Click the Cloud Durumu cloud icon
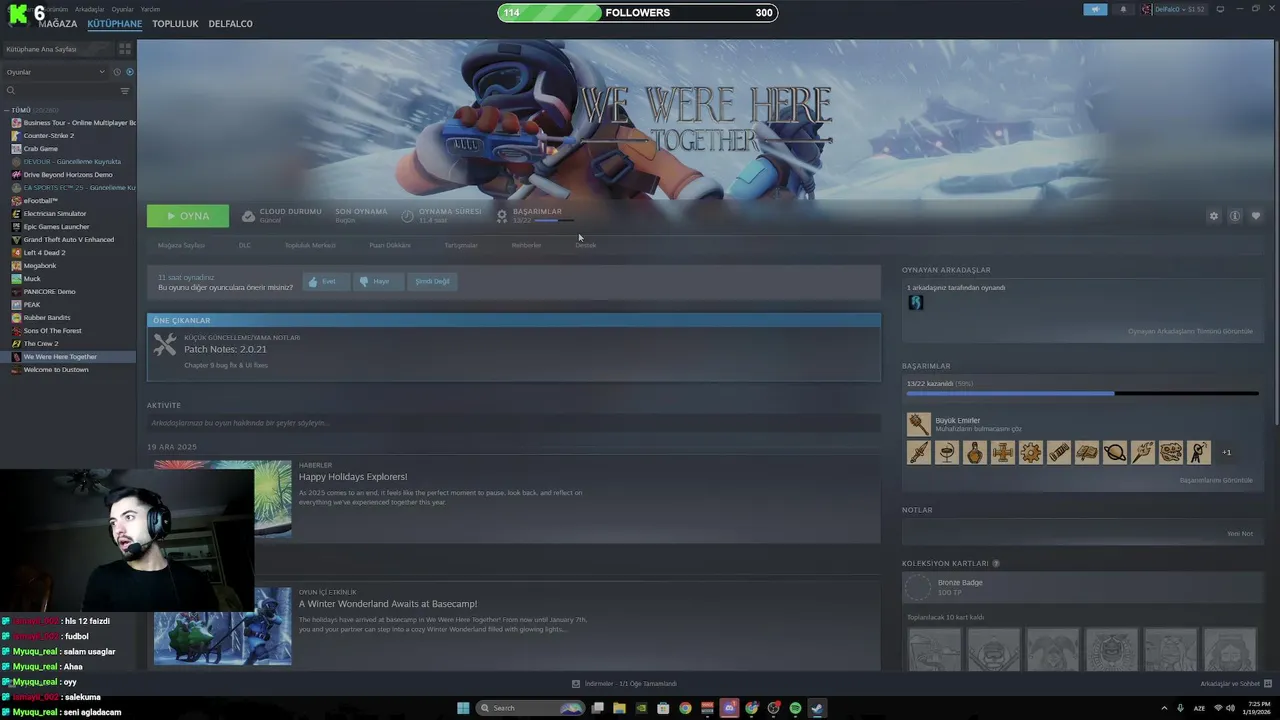Viewport: 1280px width, 720px height. (x=249, y=216)
